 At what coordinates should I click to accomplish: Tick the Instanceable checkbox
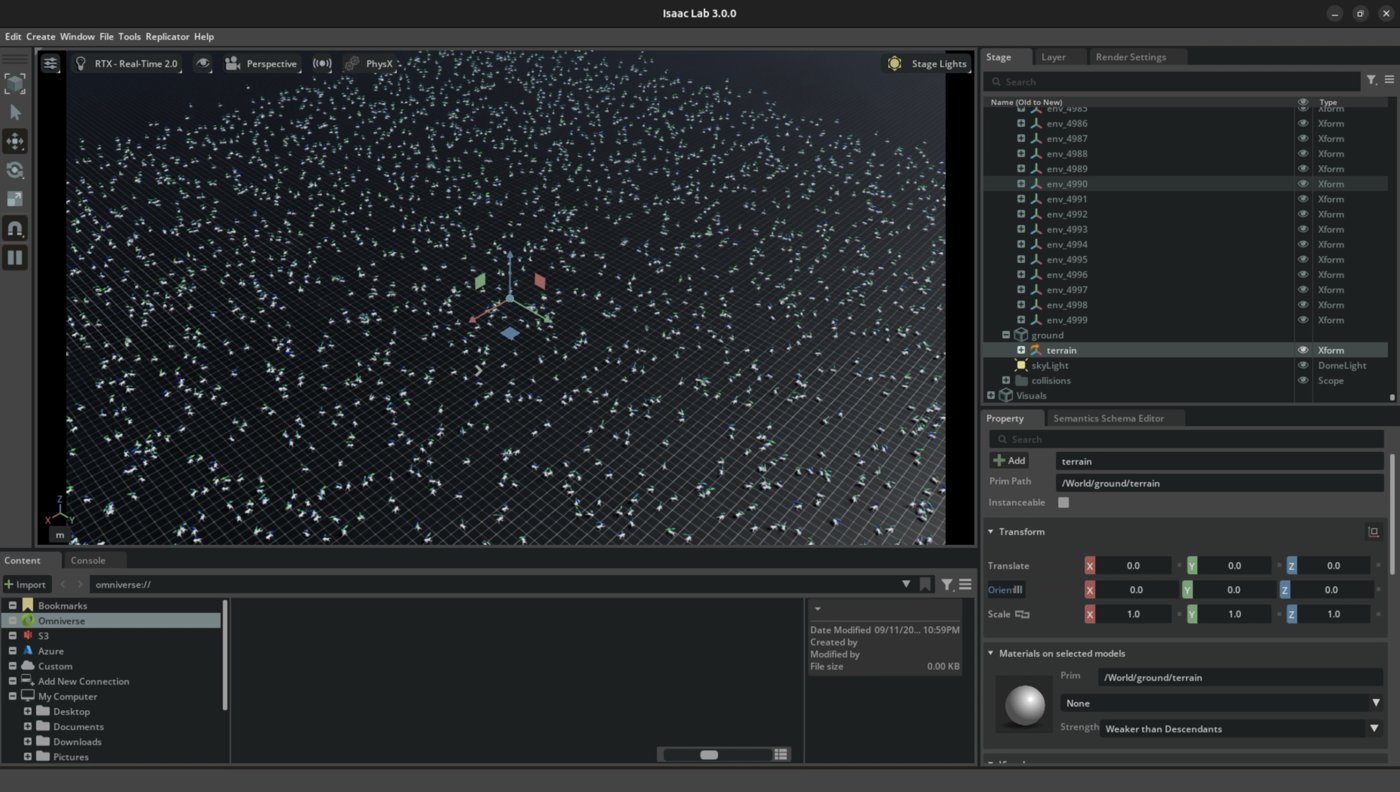[x=1063, y=502]
